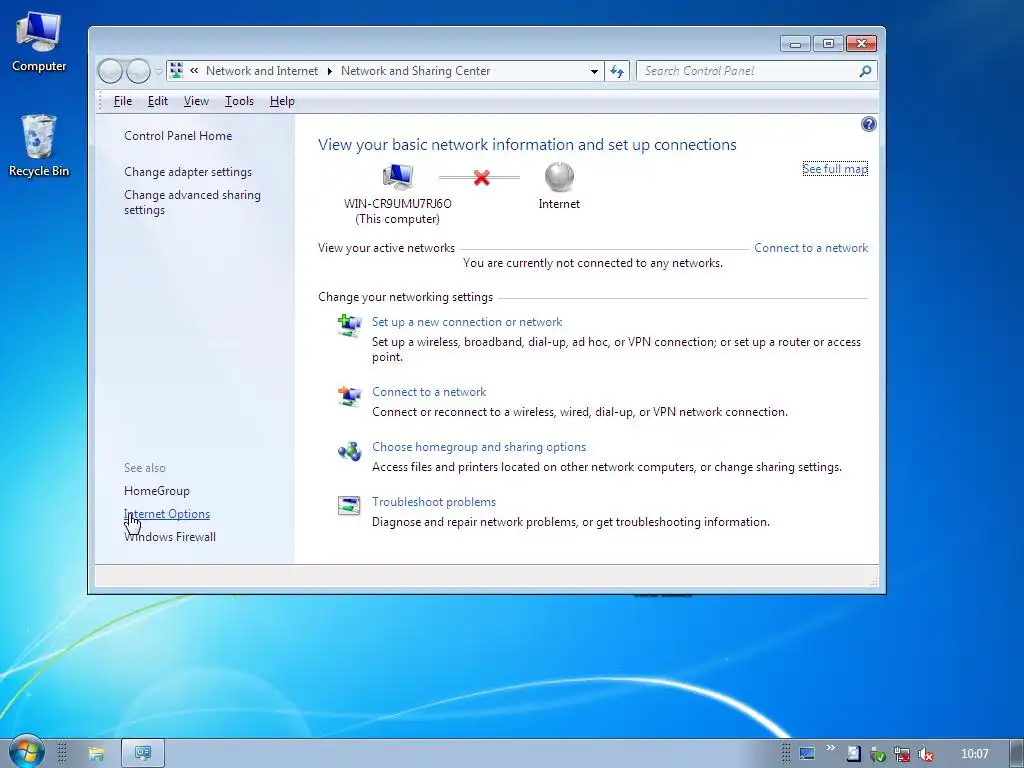Click the blue Help question mark icon
The height and width of the screenshot is (768, 1024).
click(x=869, y=124)
